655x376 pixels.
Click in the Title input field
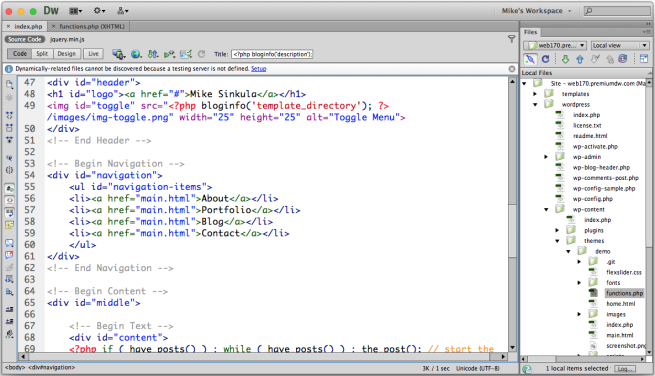(x=272, y=54)
